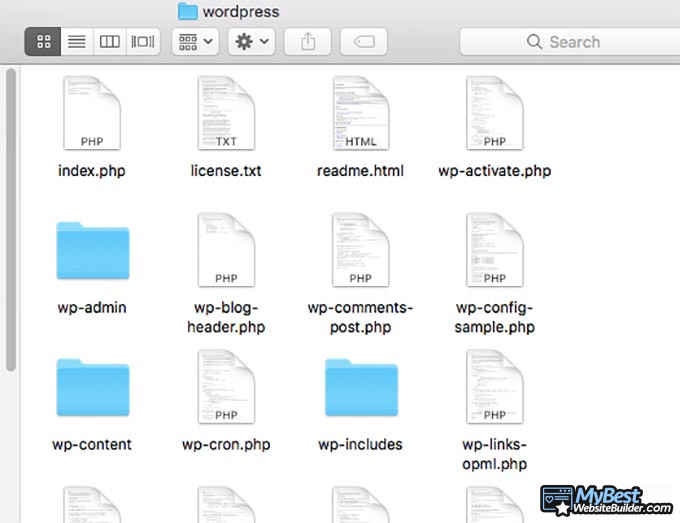The width and height of the screenshot is (680, 523).
Task: Switch to icon view mode
Action: 43,42
